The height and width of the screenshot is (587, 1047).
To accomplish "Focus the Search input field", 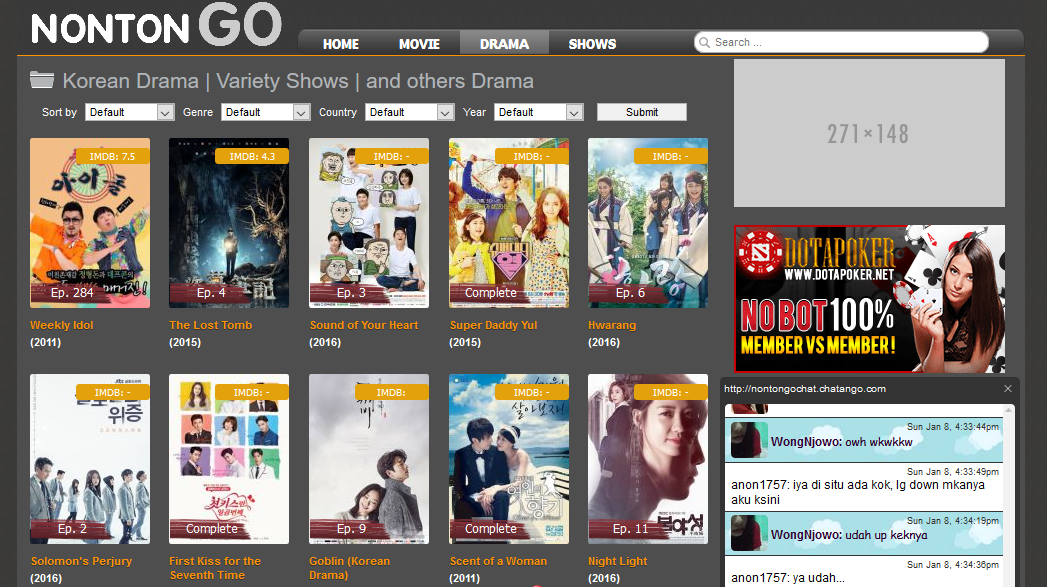I will point(841,42).
